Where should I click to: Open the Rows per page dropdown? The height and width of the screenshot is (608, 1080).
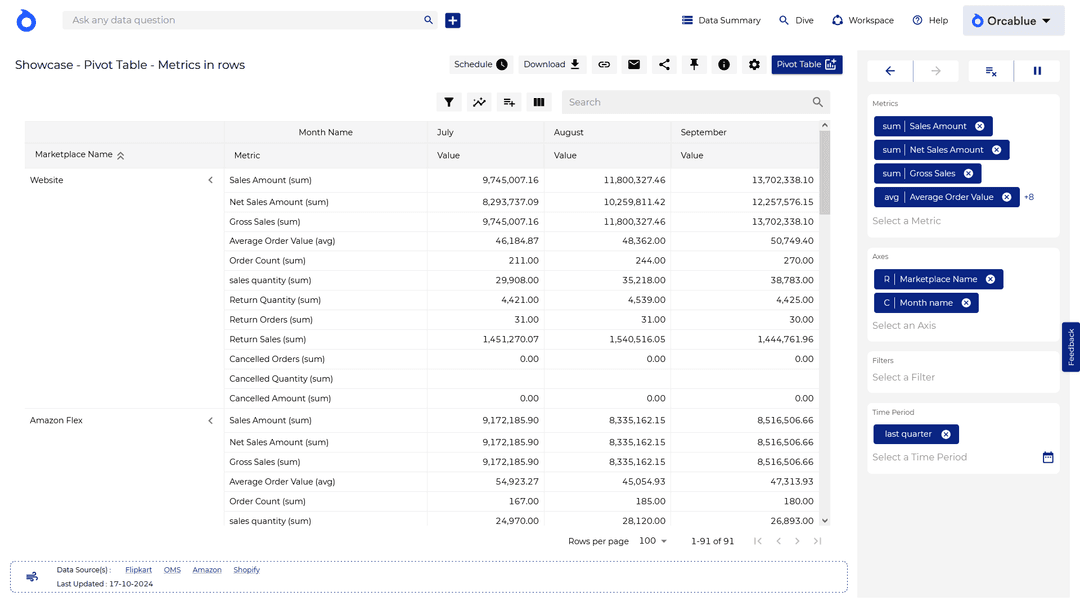pos(653,540)
